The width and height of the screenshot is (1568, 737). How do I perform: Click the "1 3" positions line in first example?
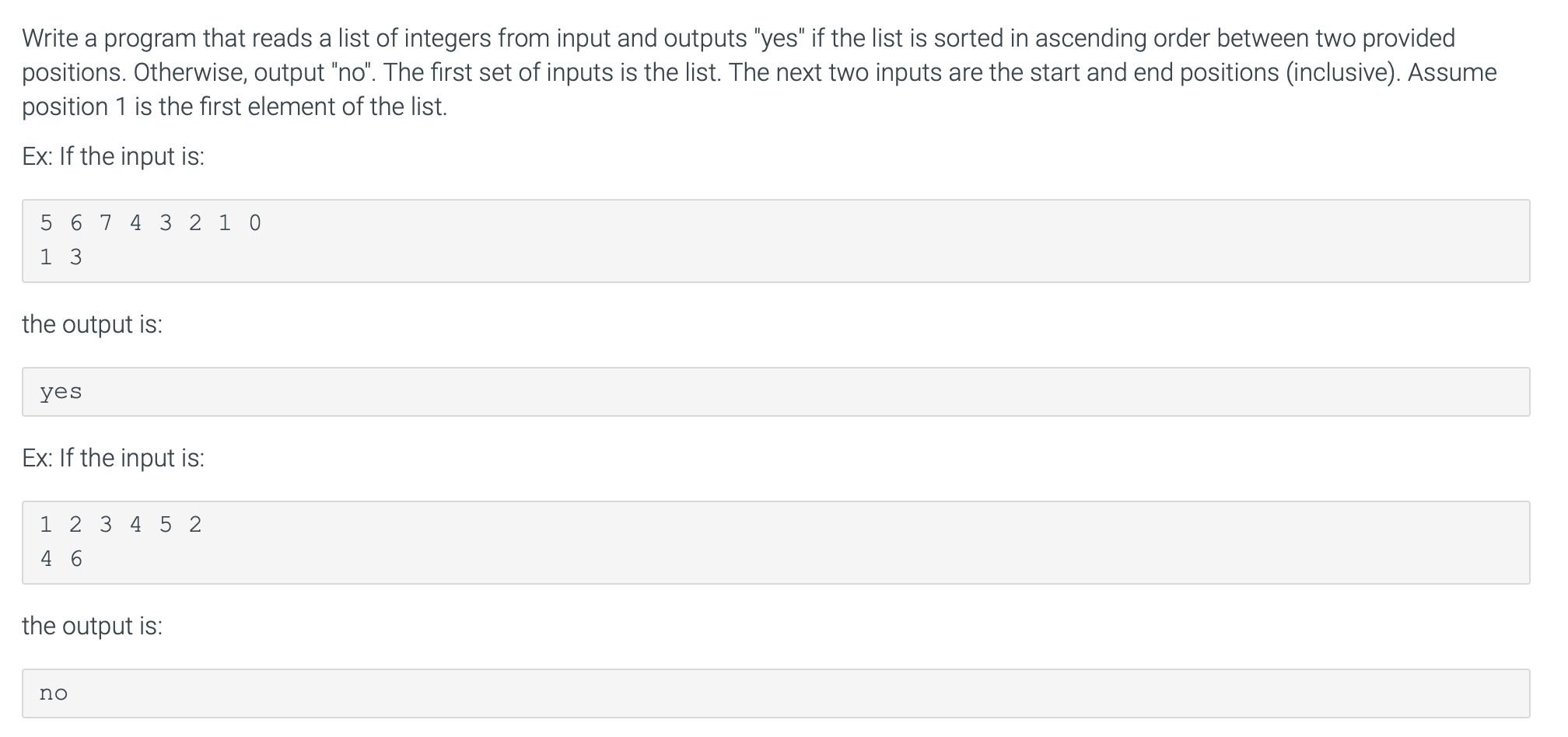pos(61,257)
